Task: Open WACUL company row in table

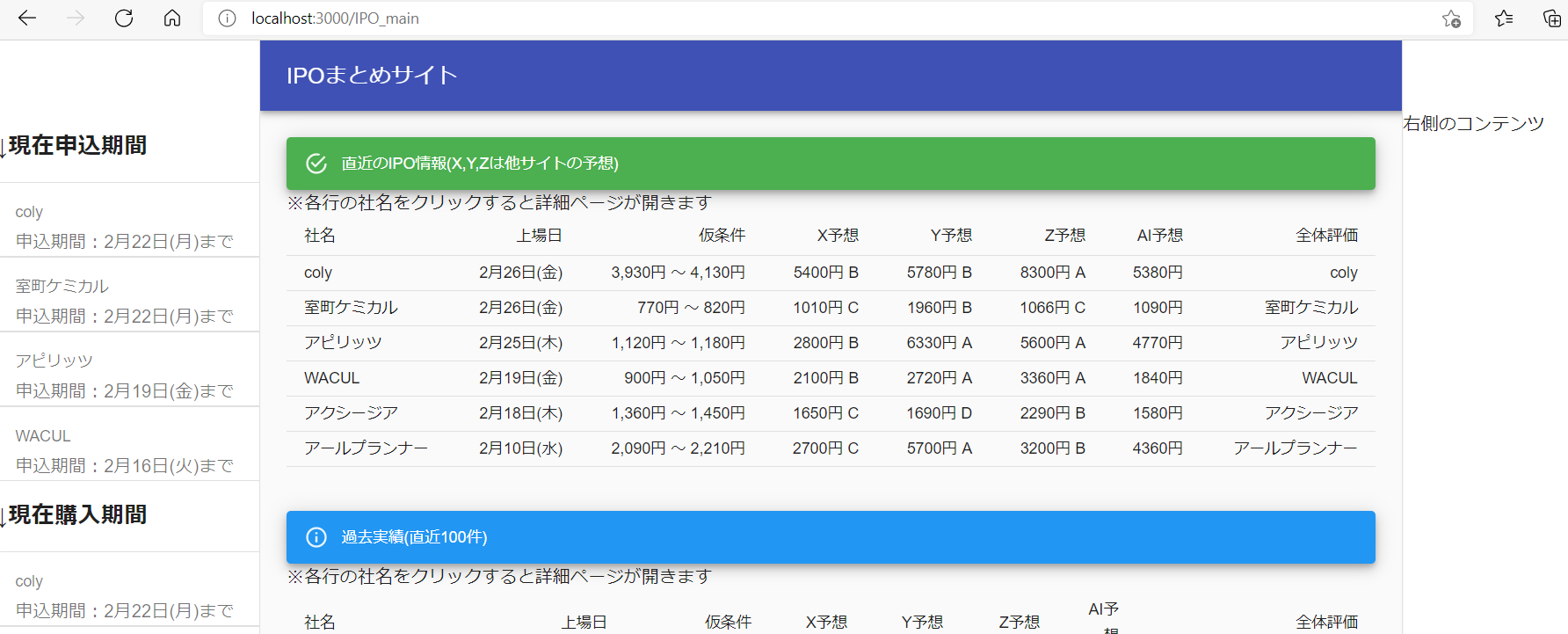Action: point(331,378)
